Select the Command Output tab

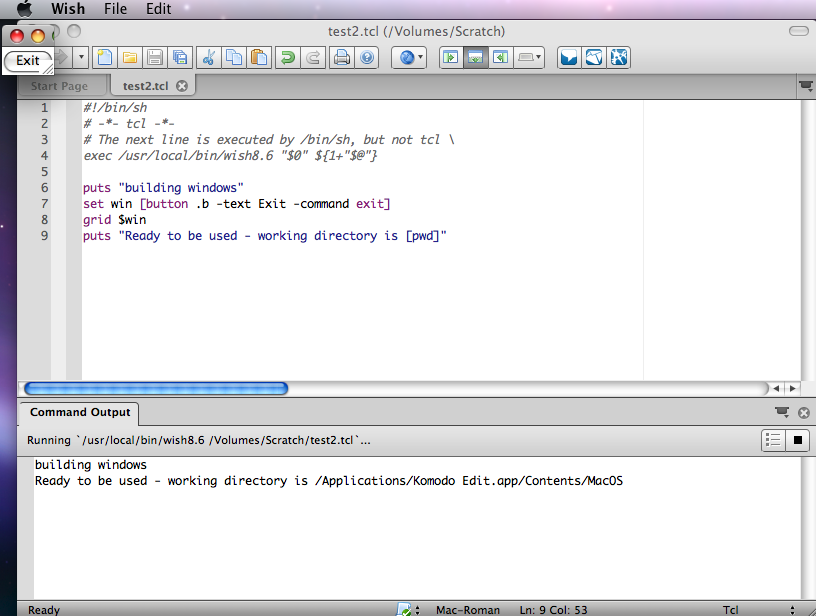coord(80,412)
